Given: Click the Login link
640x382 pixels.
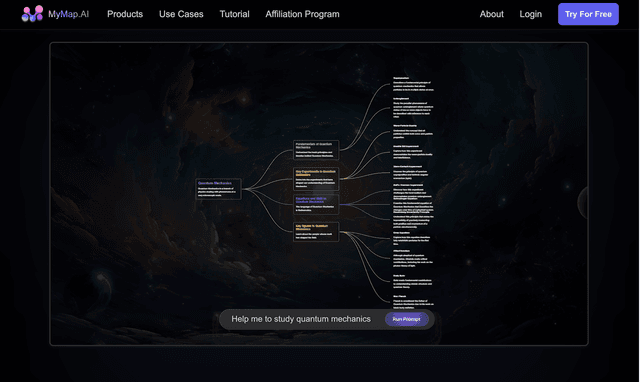Looking at the screenshot, I should pos(531,14).
